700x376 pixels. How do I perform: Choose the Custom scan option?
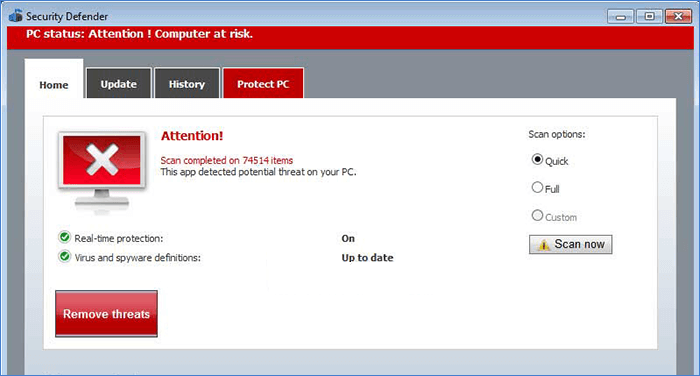(538, 216)
